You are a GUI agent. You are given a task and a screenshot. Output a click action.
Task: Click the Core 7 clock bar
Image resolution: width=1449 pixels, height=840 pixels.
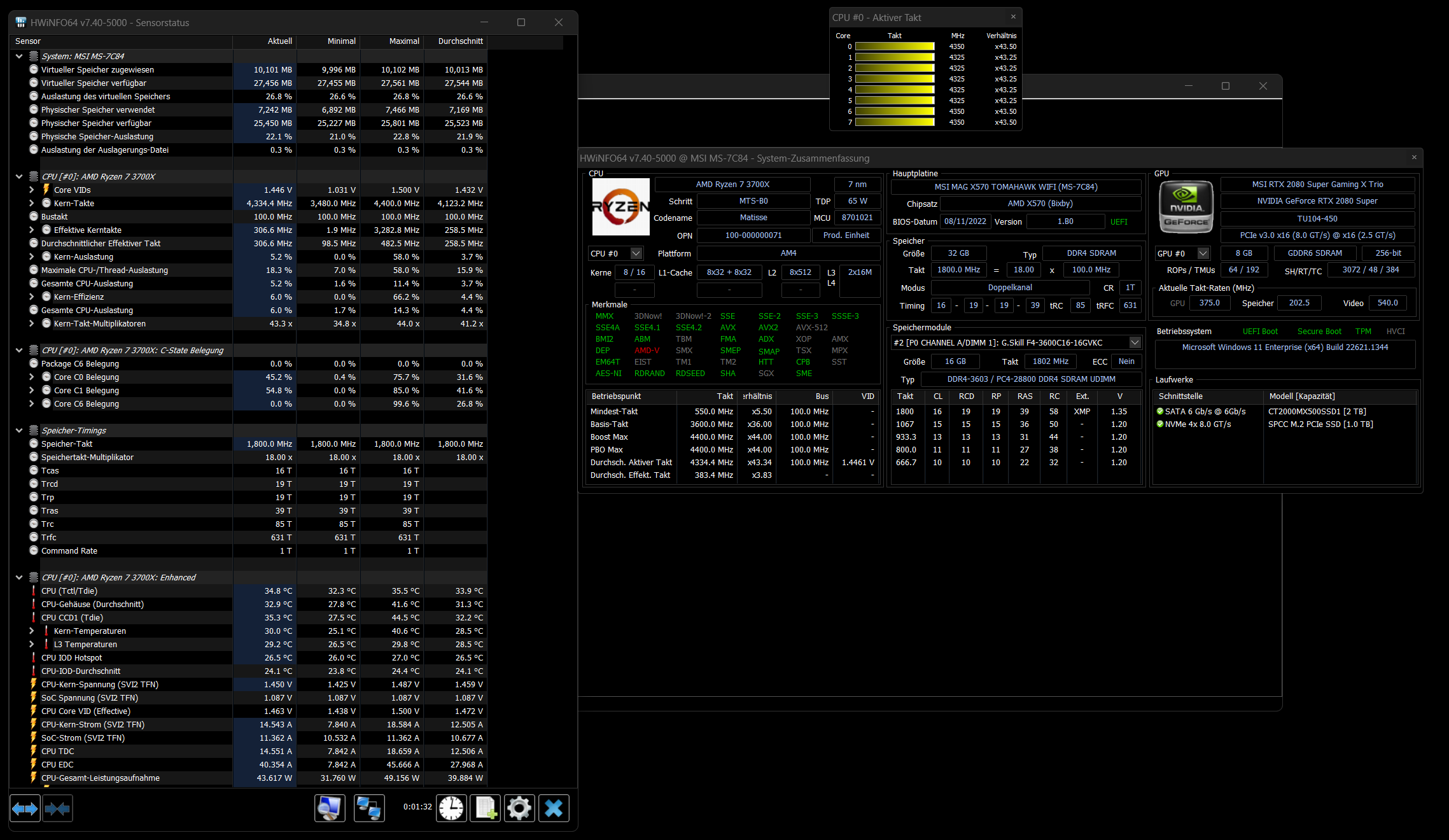click(895, 122)
